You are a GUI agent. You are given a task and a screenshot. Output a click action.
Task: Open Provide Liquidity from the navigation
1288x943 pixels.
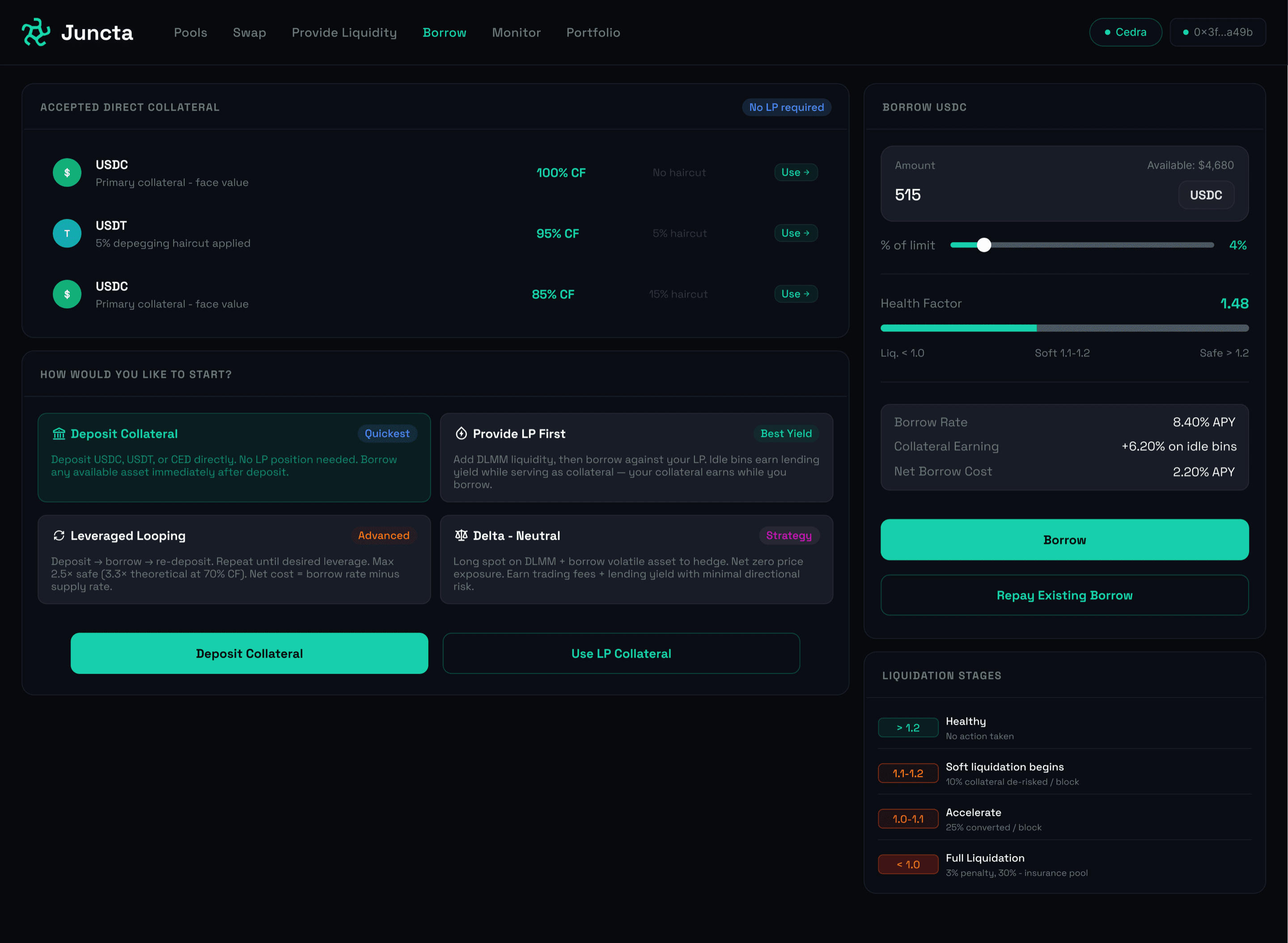[x=344, y=33]
